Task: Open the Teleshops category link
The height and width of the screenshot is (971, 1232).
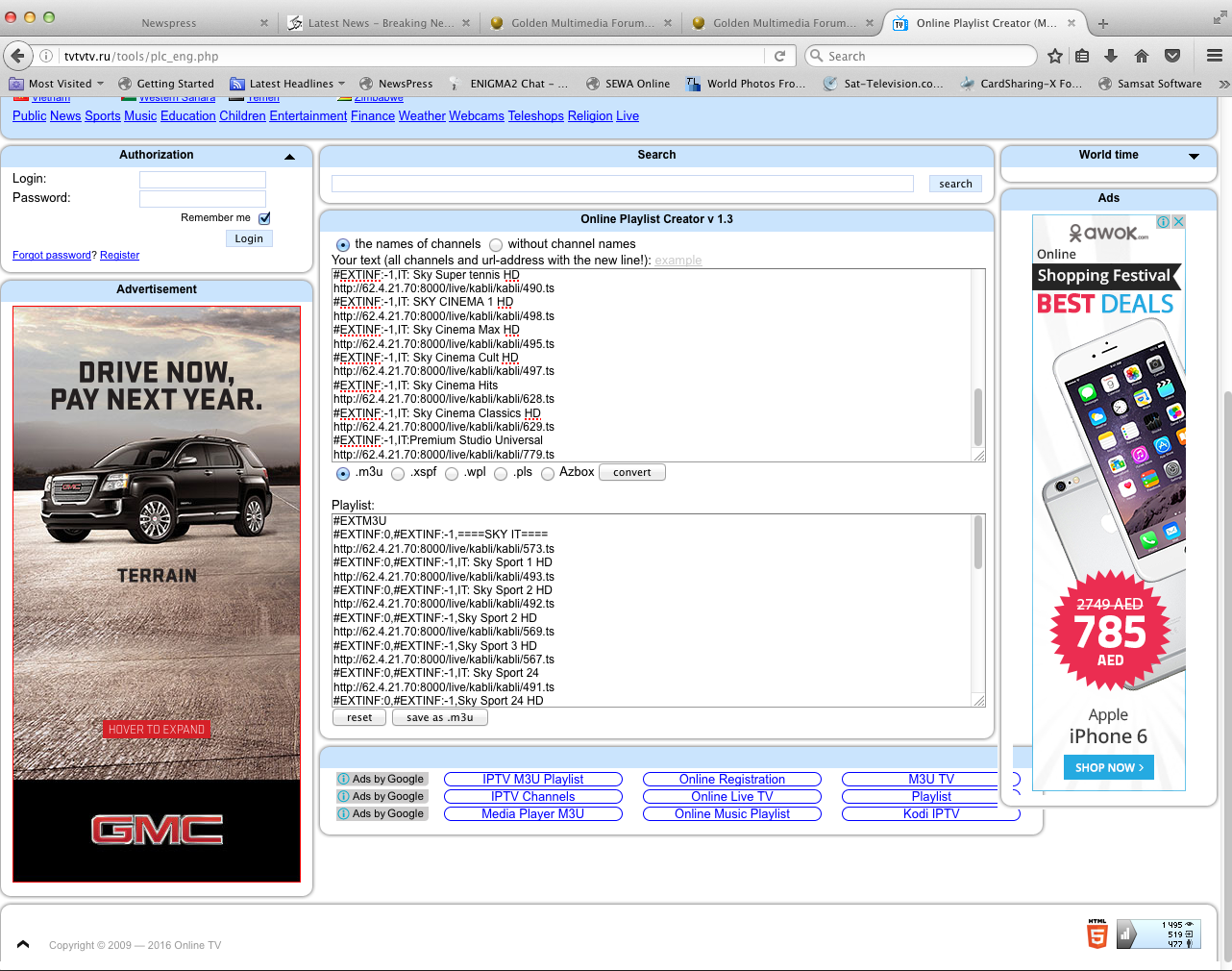Action: (x=536, y=116)
